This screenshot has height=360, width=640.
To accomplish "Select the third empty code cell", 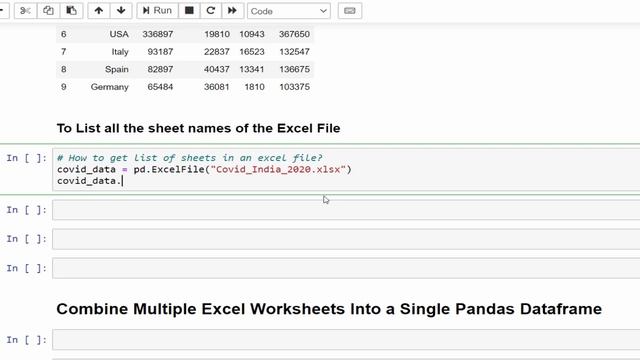I will [346, 268].
